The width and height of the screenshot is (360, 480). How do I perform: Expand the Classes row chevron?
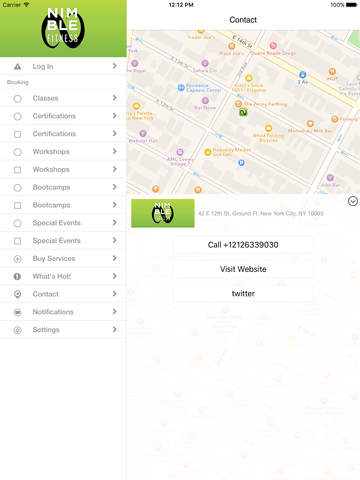tap(115, 98)
